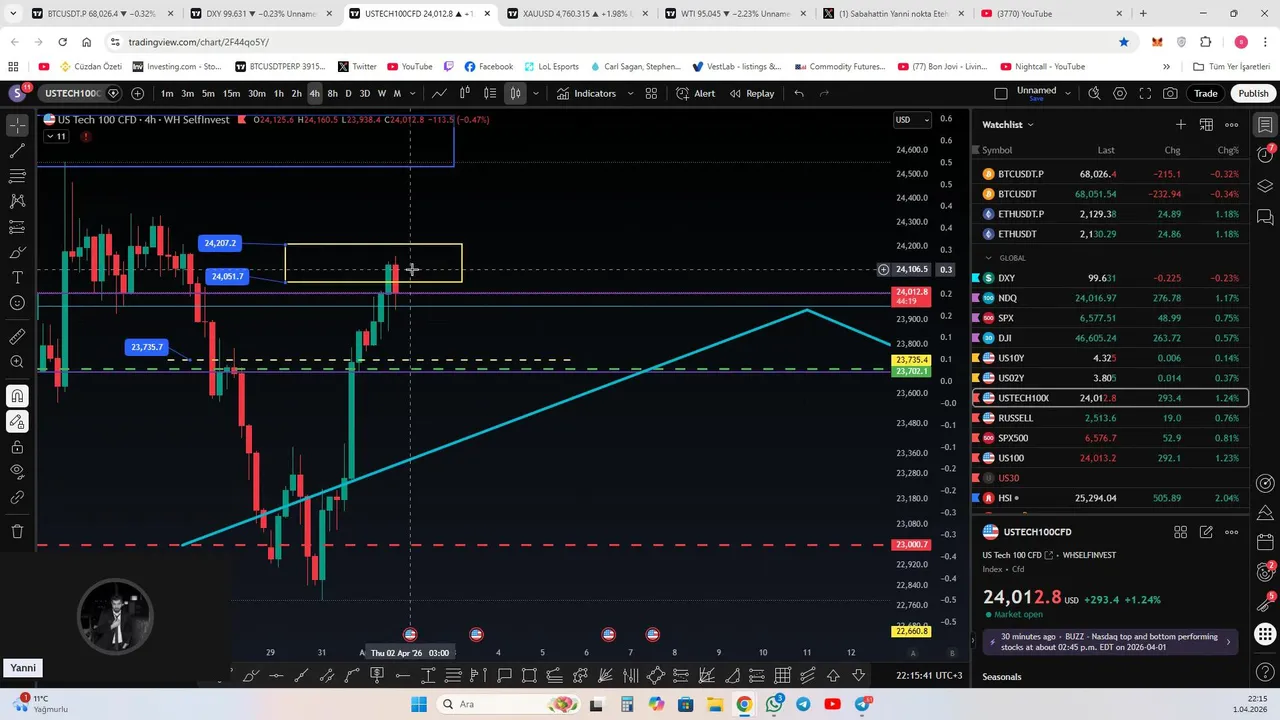Switch to the WTI browser tab
This screenshot has height=720, width=1280.
pos(733,14)
